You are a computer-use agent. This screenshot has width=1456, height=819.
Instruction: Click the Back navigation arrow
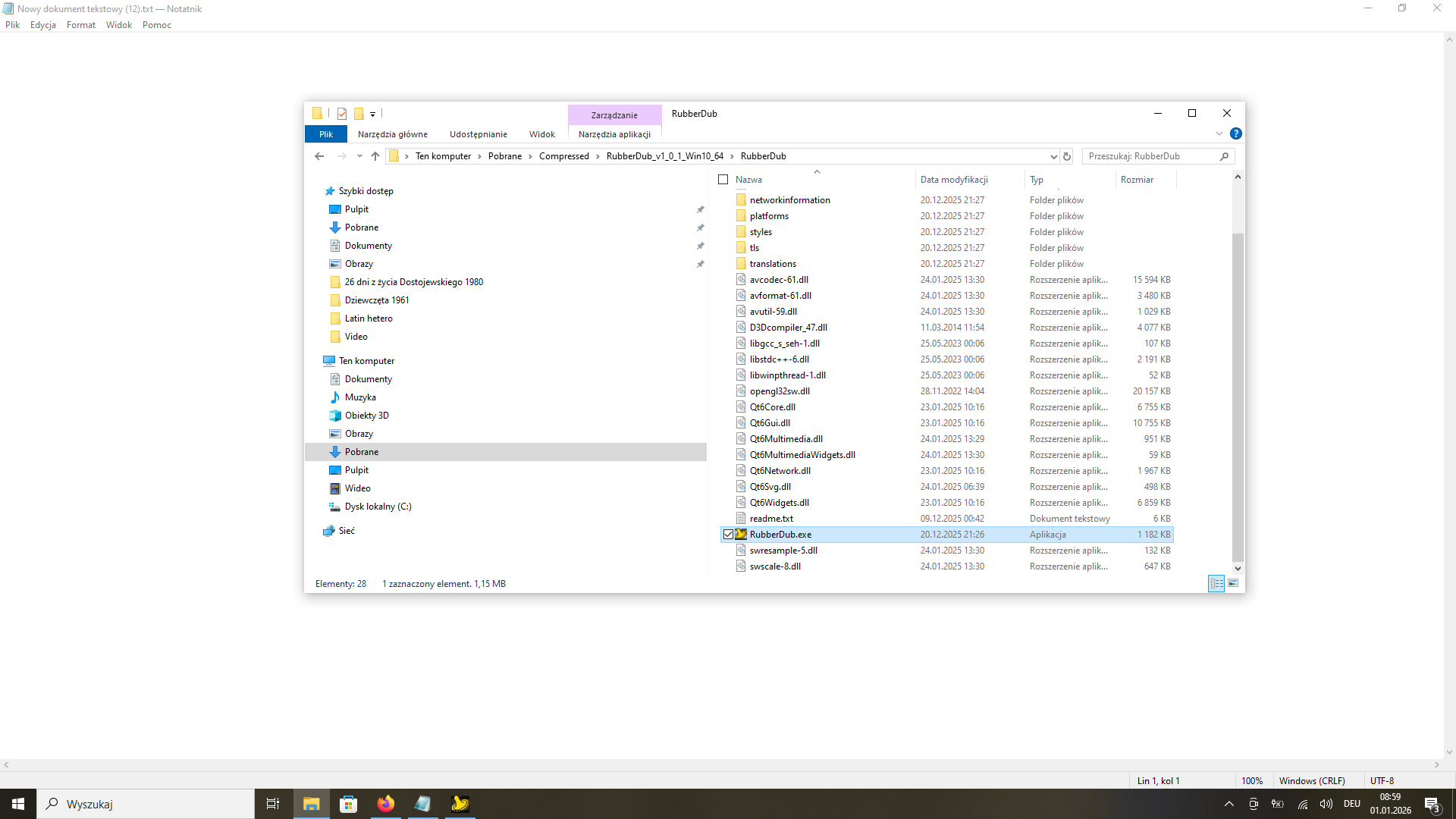pos(319,156)
